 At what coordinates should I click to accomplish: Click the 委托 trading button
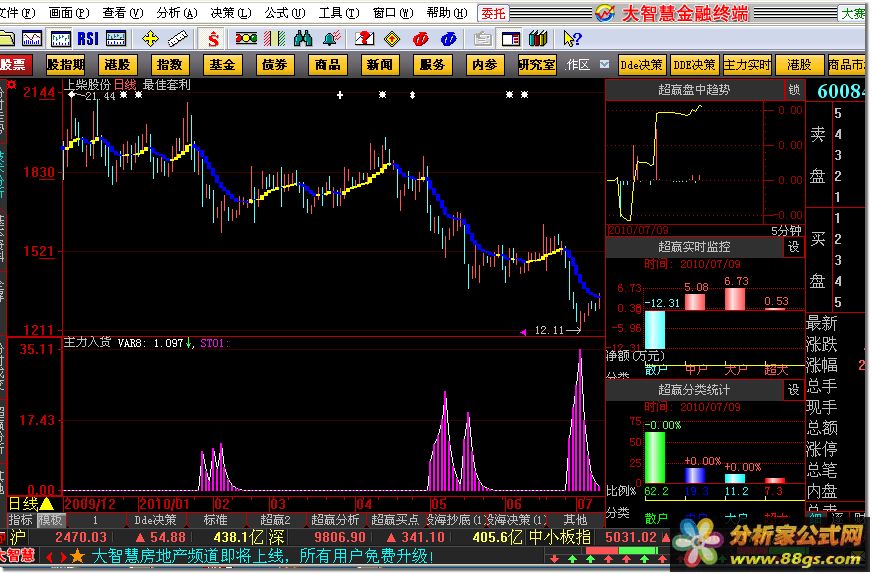coord(493,13)
